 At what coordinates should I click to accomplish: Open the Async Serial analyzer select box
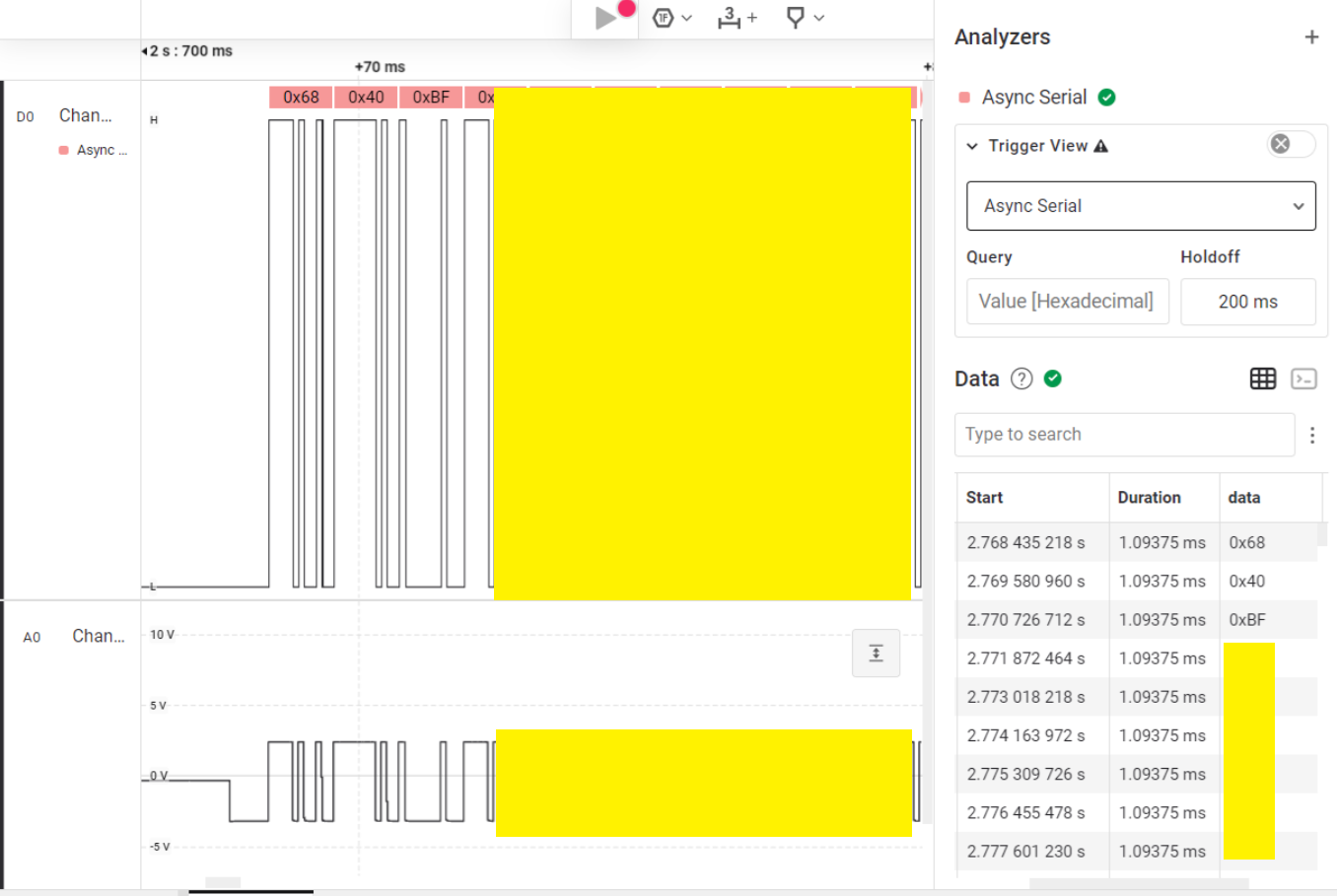point(1141,206)
